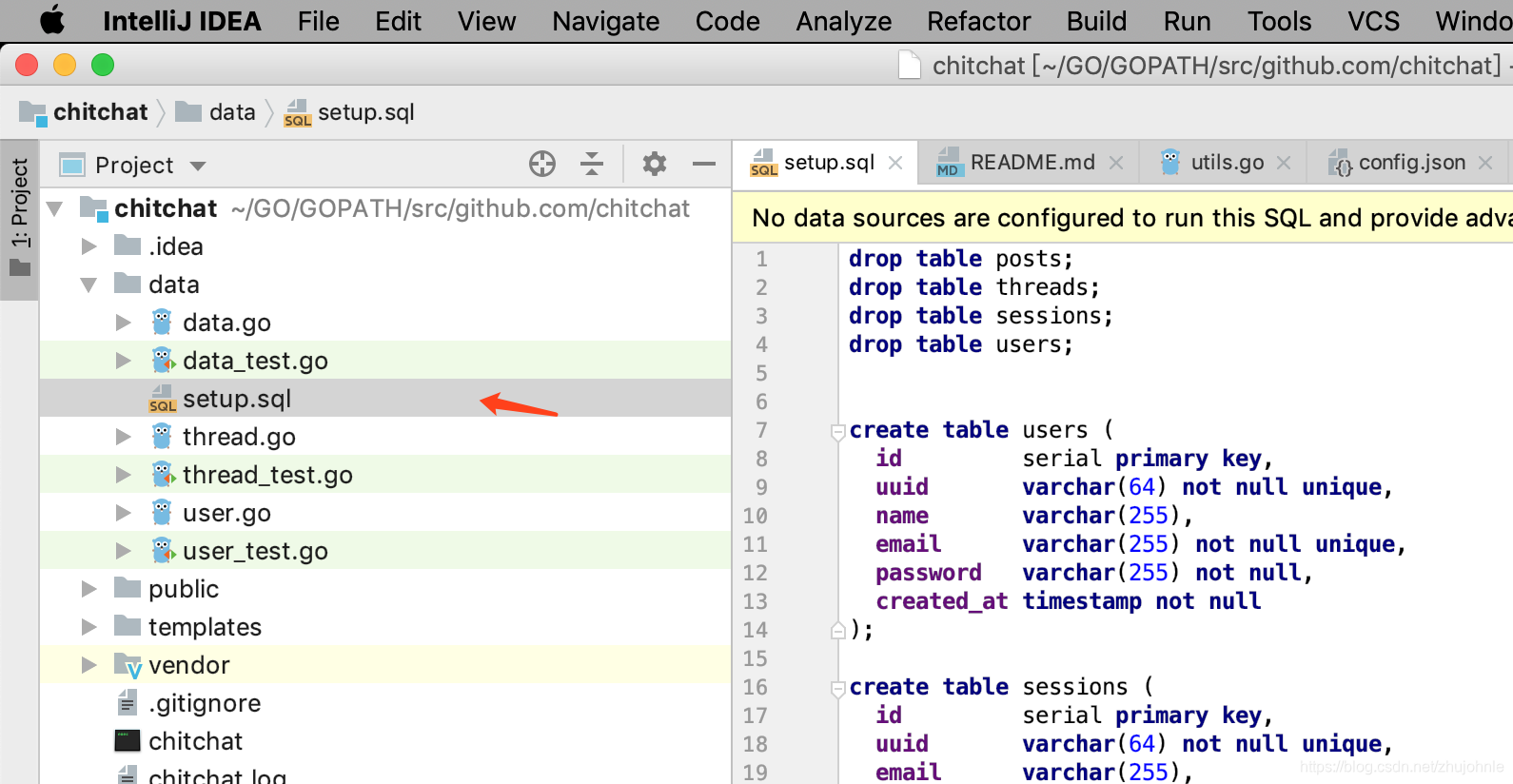This screenshot has height=784, width=1513.
Task: Click fold end marker at line 14
Action: point(838,629)
